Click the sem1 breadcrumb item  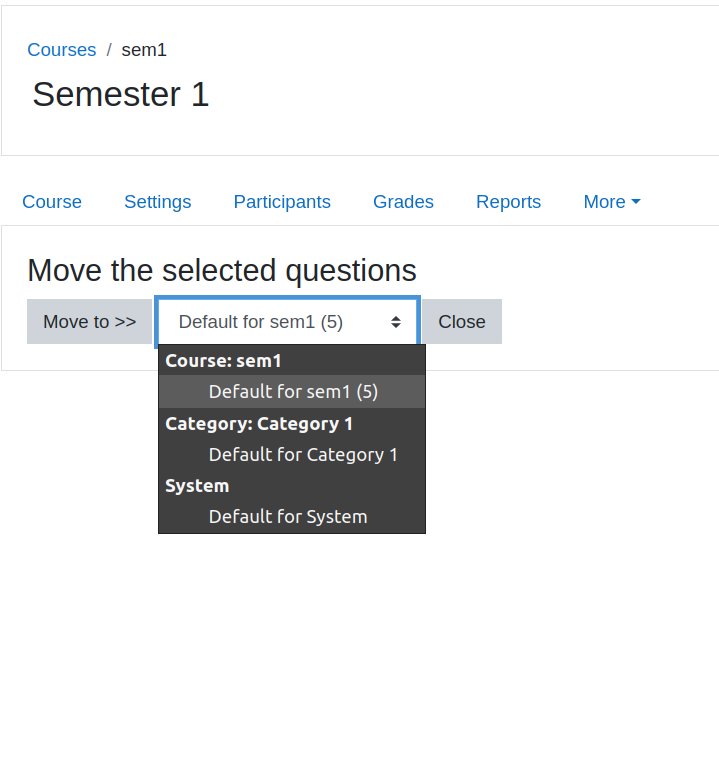click(x=144, y=50)
